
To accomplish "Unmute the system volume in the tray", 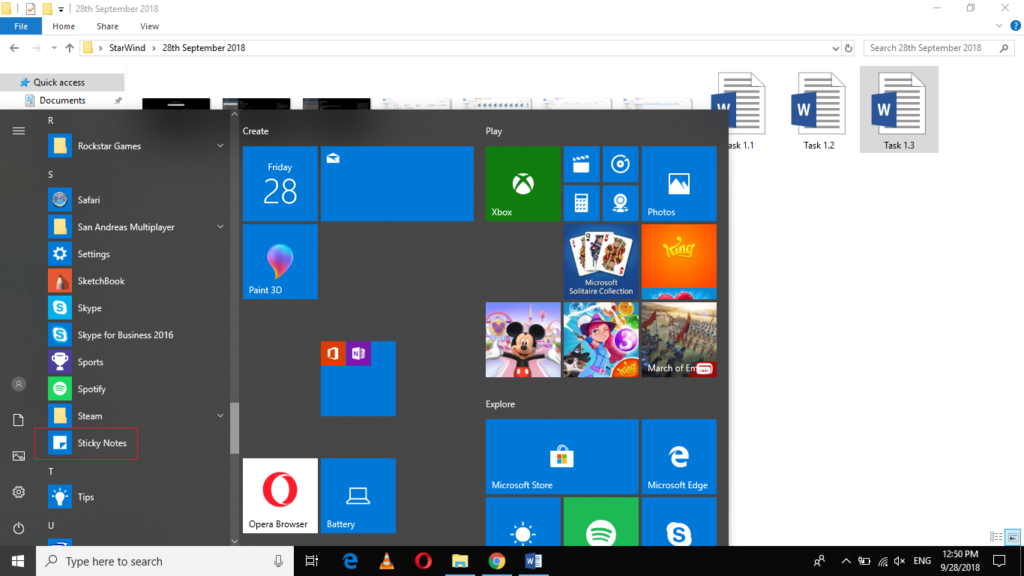I will 898,561.
